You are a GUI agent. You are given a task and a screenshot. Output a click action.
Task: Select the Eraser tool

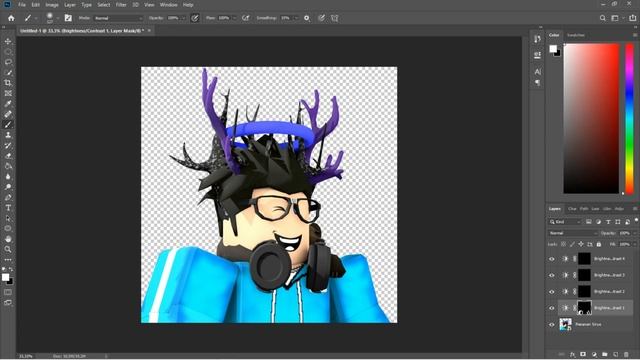8,156
